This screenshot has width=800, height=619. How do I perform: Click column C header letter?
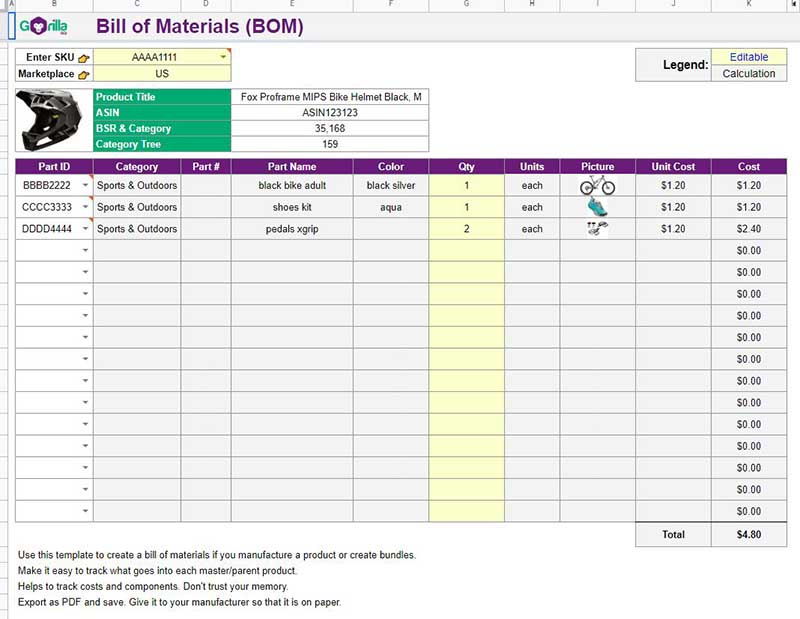(x=137, y=4)
